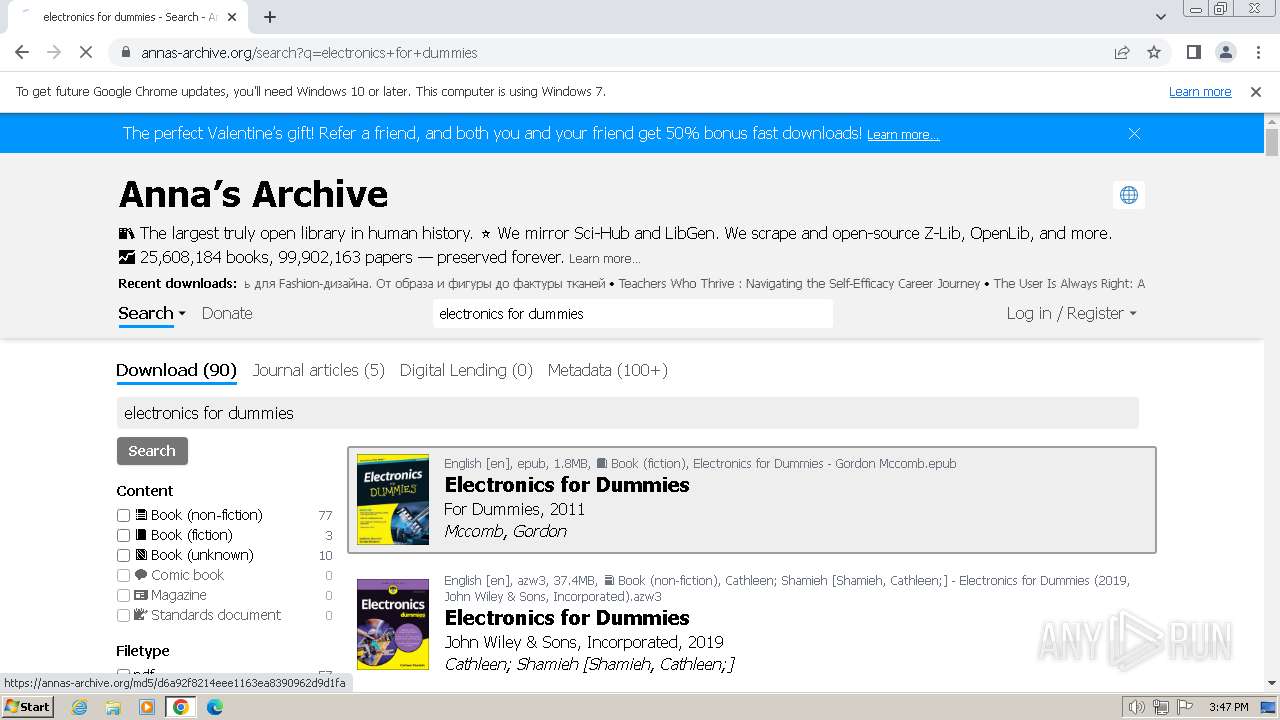Launch Internet Explorer from taskbar
The width and height of the screenshot is (1280, 720).
[80, 707]
